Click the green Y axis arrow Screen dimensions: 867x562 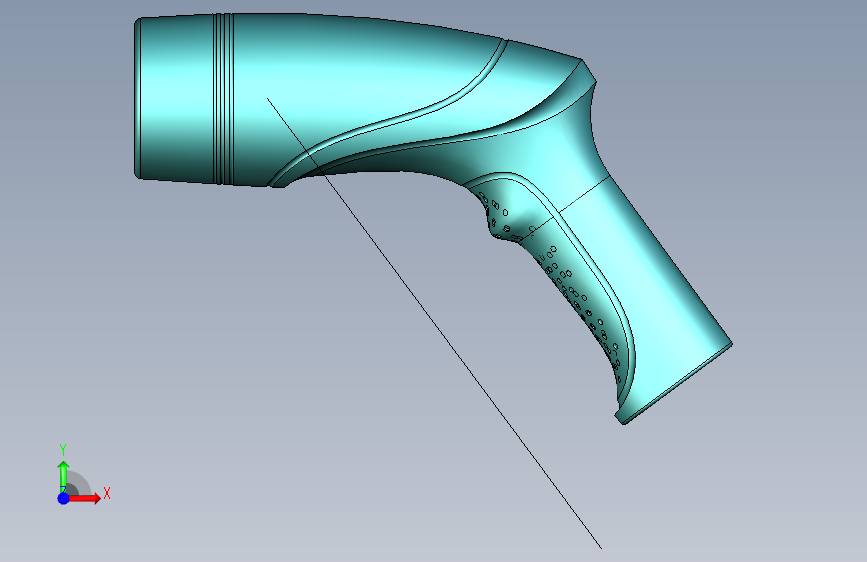tap(63, 476)
